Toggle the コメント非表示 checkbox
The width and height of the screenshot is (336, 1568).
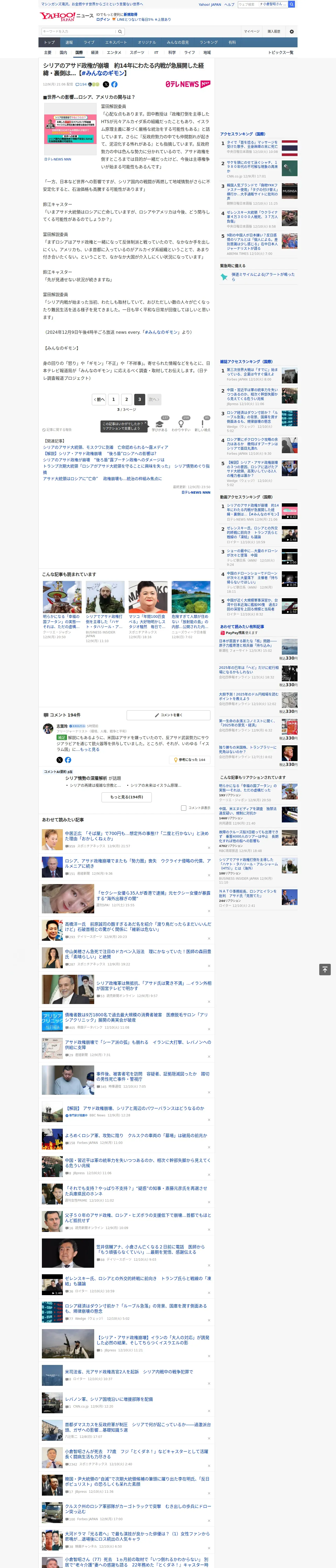point(183,808)
